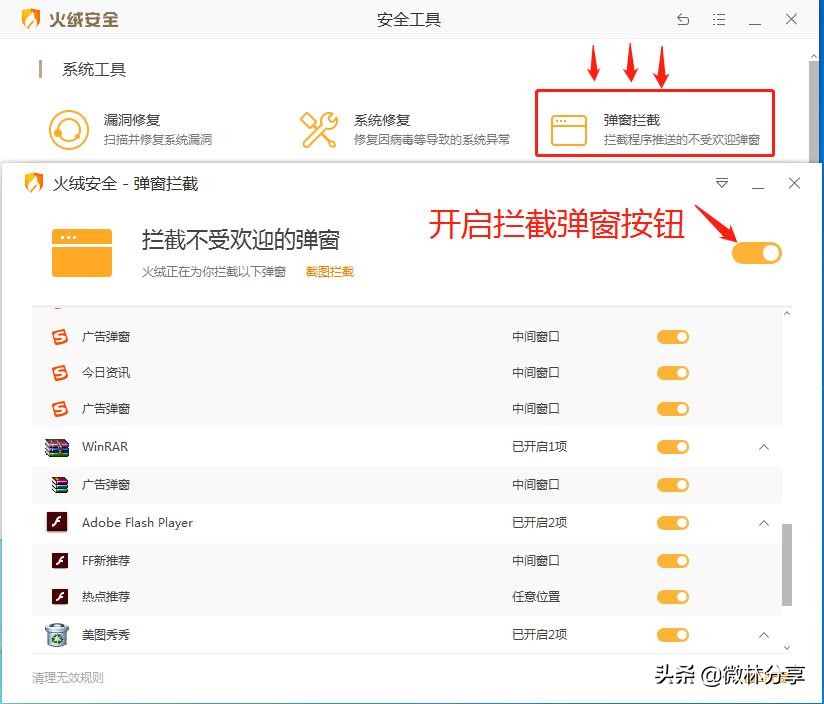Select the WinRAR row label
Viewport: 824px width, 704px height.
click(105, 447)
